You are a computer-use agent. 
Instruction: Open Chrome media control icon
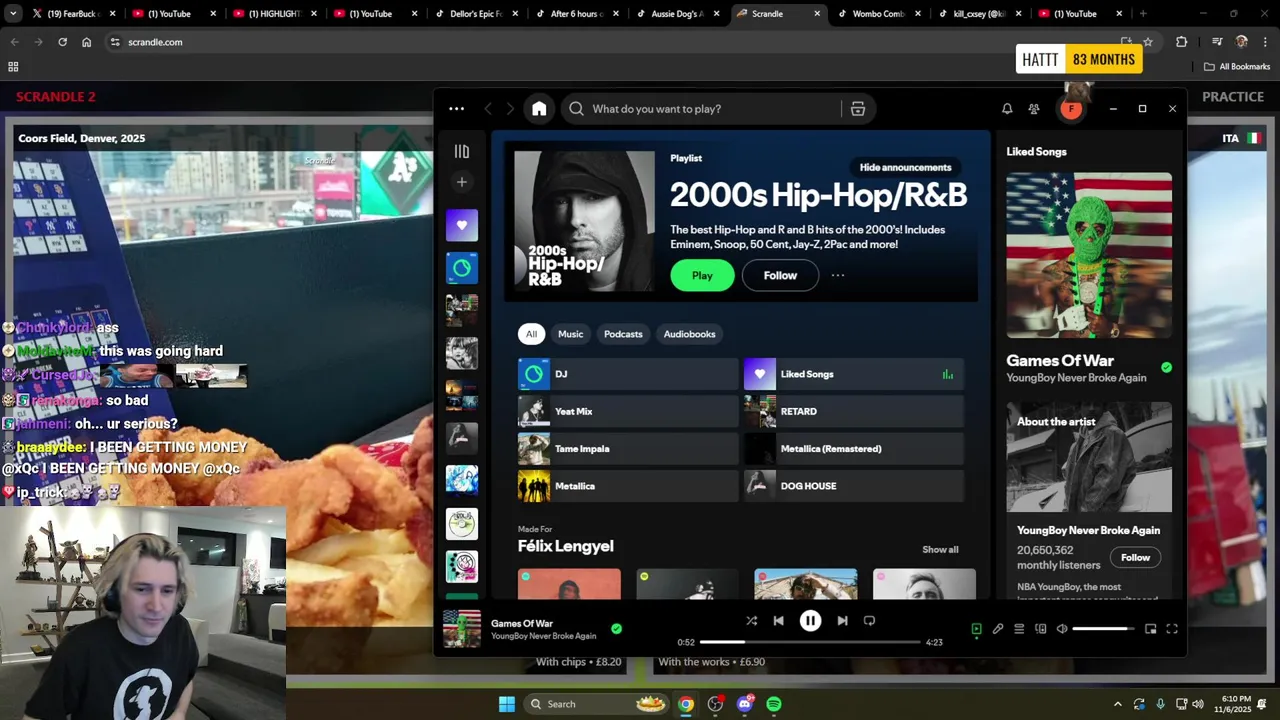tap(1217, 42)
